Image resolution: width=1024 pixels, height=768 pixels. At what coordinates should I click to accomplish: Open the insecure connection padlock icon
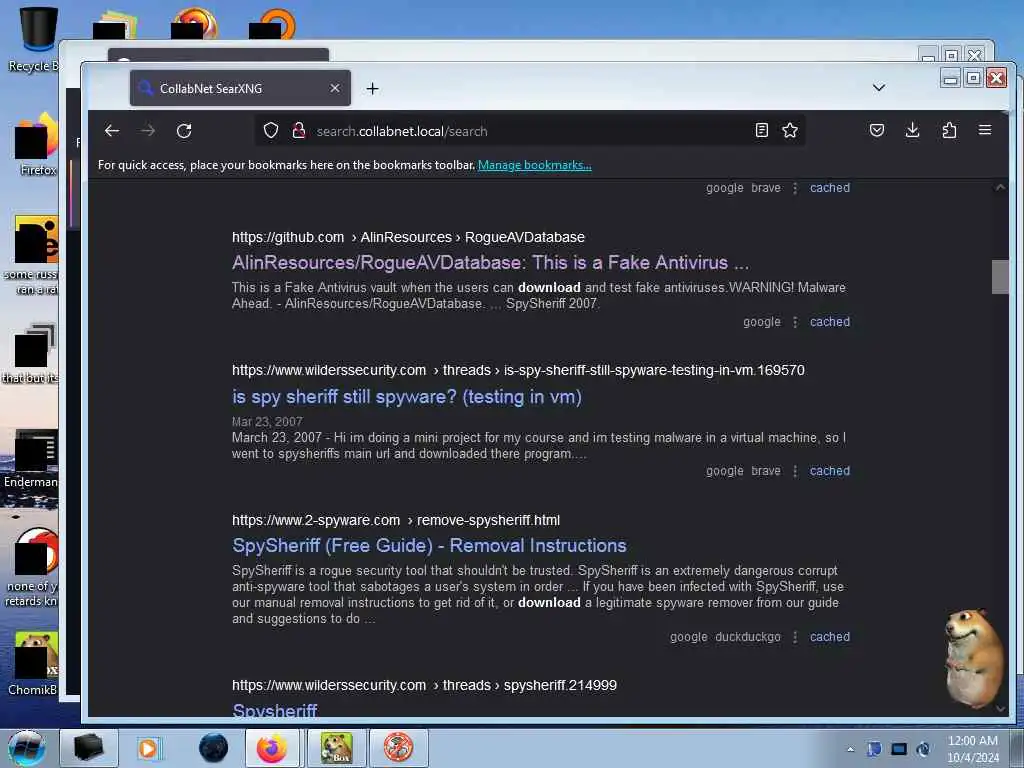coord(299,131)
